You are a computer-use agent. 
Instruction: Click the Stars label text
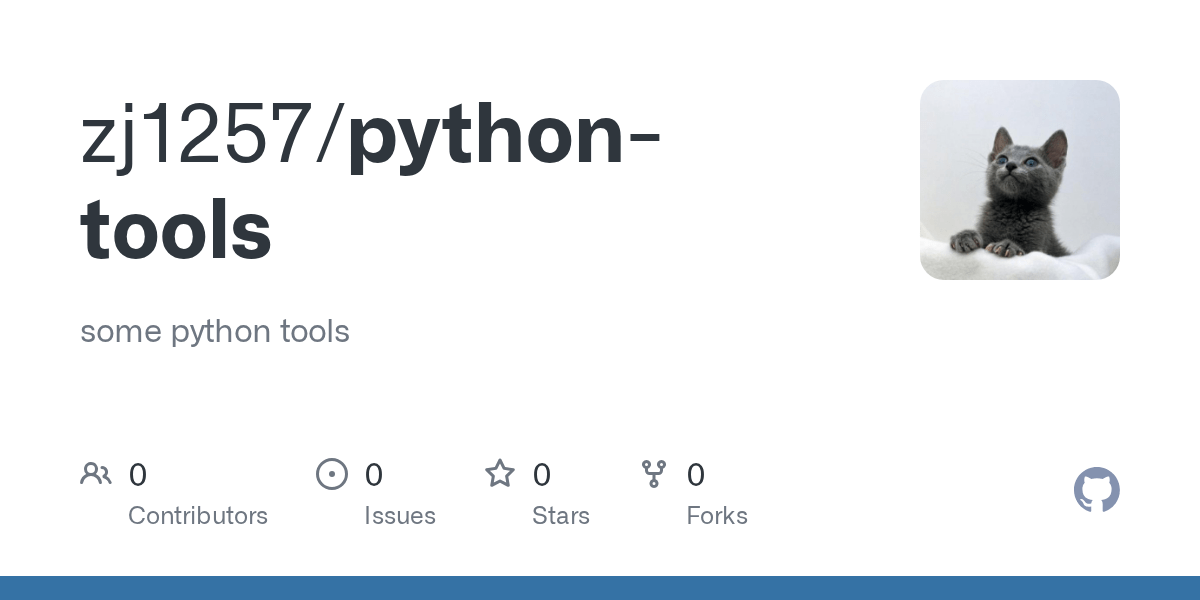click(561, 516)
